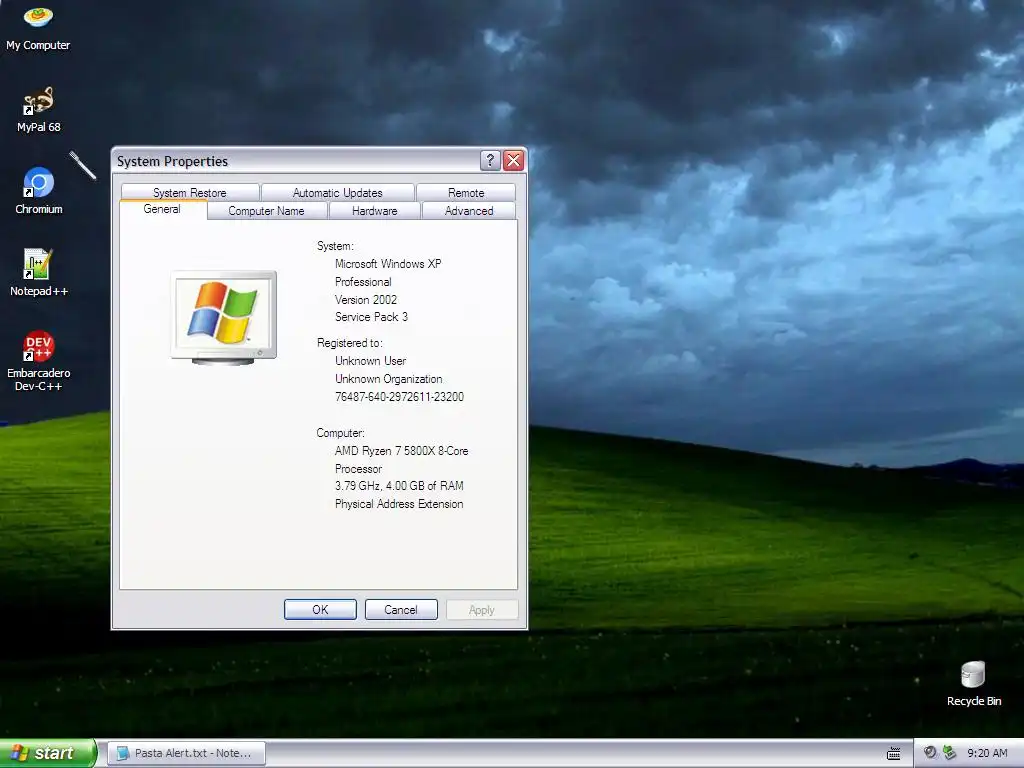Switch to the Computer Name tab
The image size is (1024, 768).
coord(266,211)
